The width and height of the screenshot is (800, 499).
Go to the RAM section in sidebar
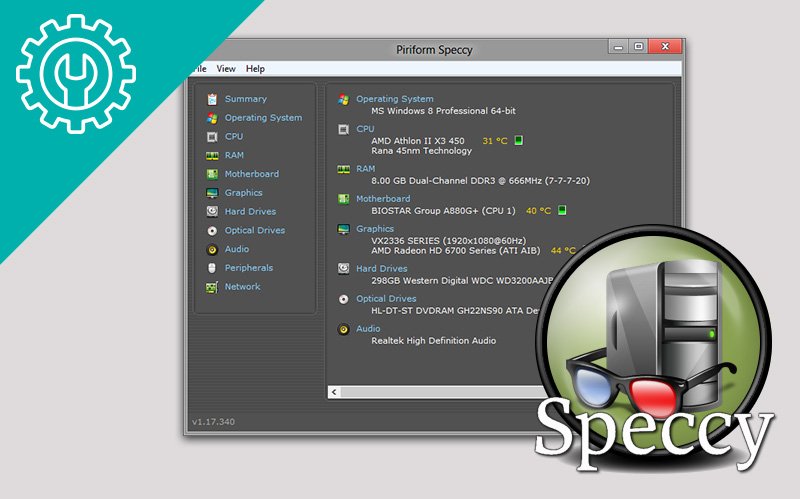pos(234,155)
